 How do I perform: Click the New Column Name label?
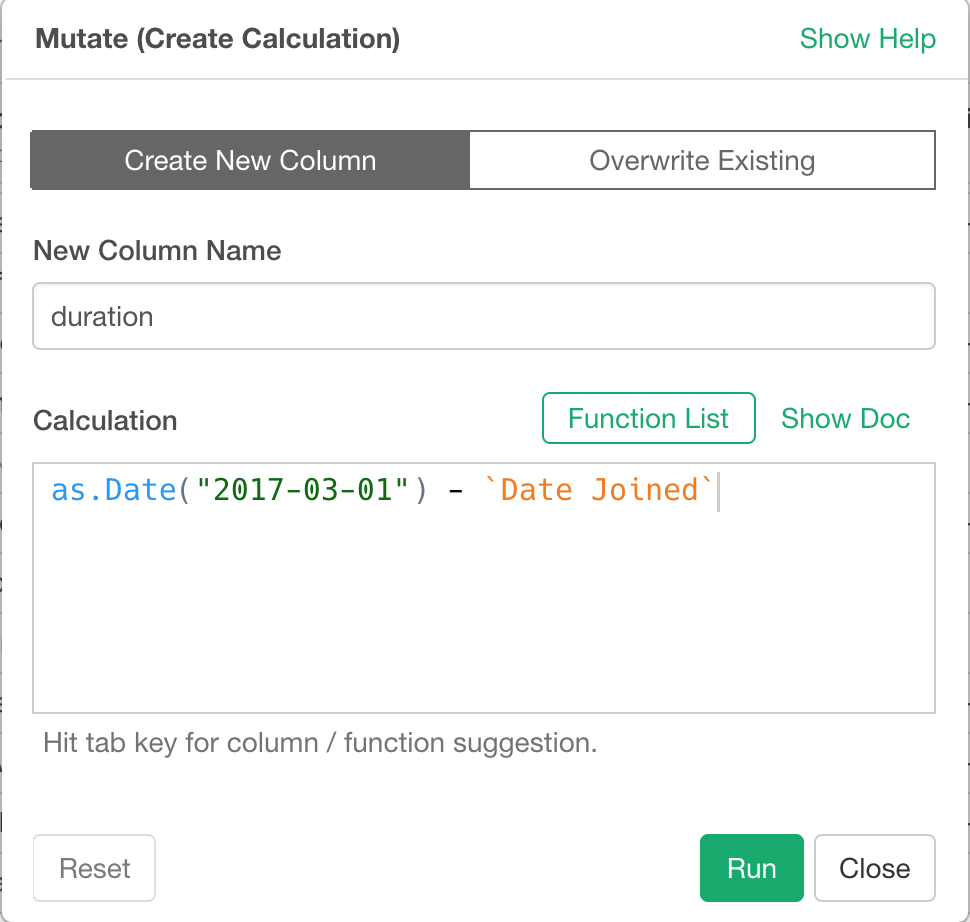(157, 251)
